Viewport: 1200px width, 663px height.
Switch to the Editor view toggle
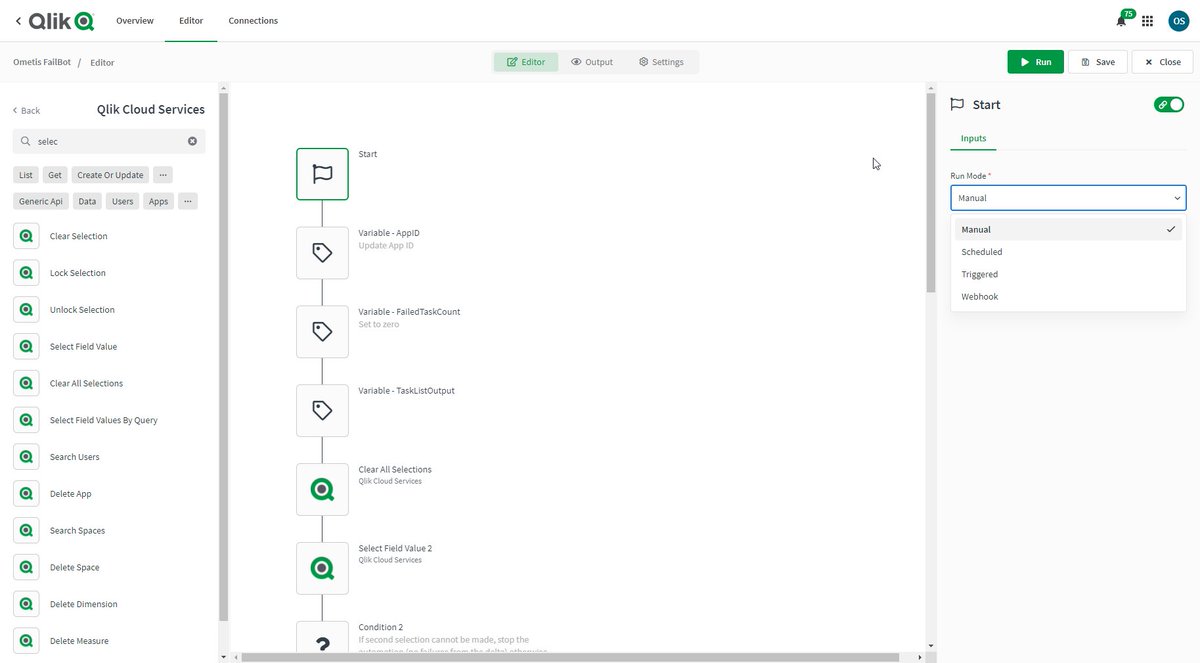526,62
